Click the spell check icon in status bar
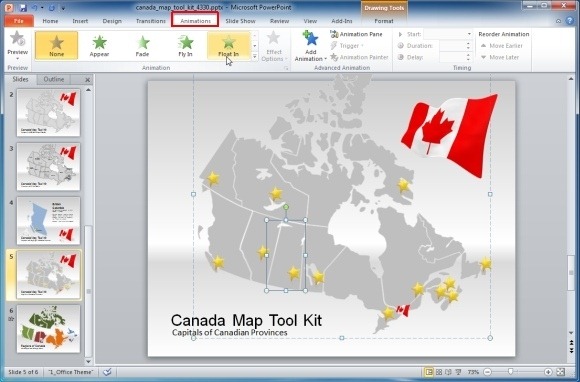Image resolution: width=580 pixels, height=382 pixels. pos(107,372)
